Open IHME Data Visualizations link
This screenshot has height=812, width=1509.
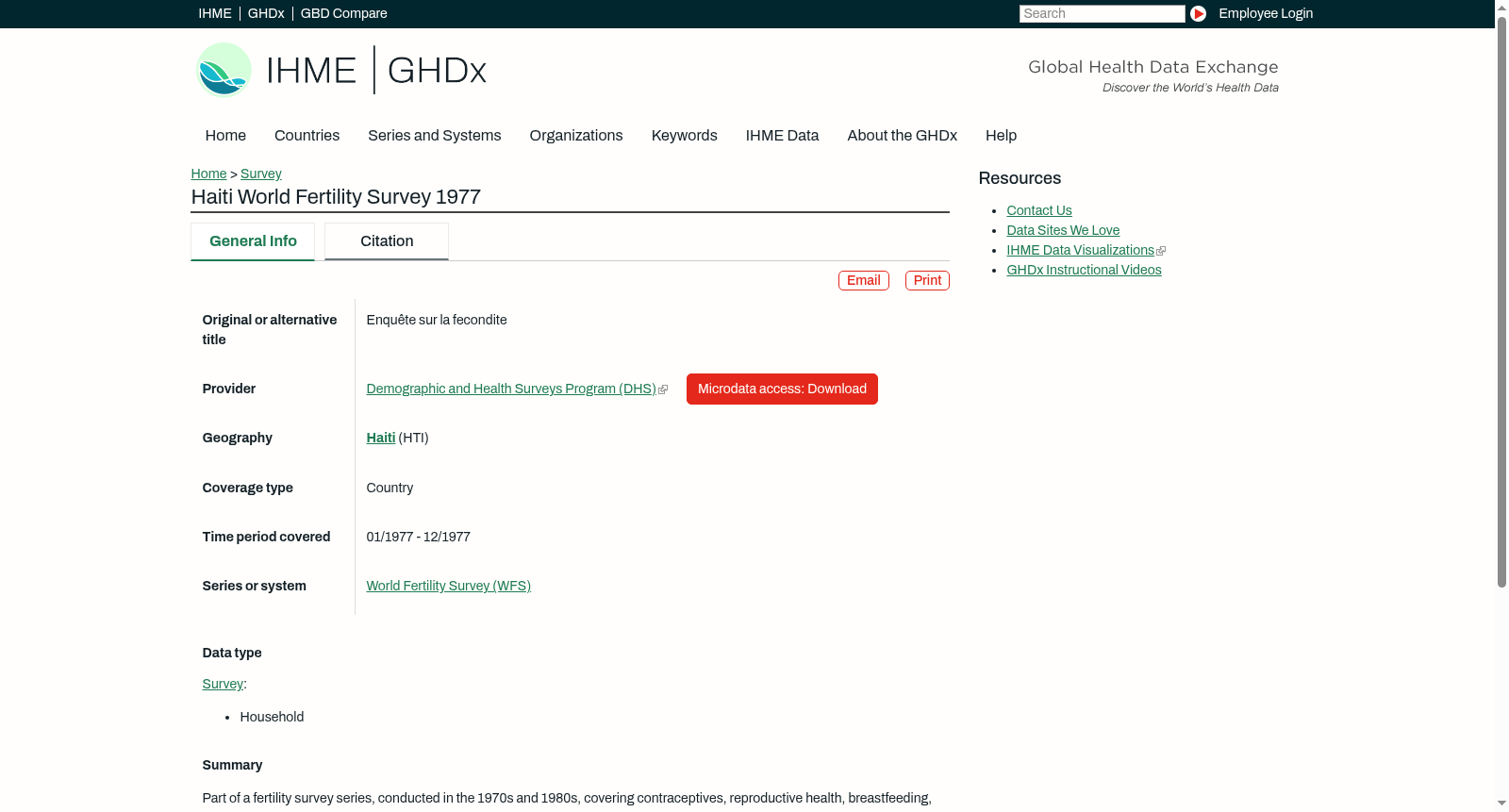(1080, 250)
